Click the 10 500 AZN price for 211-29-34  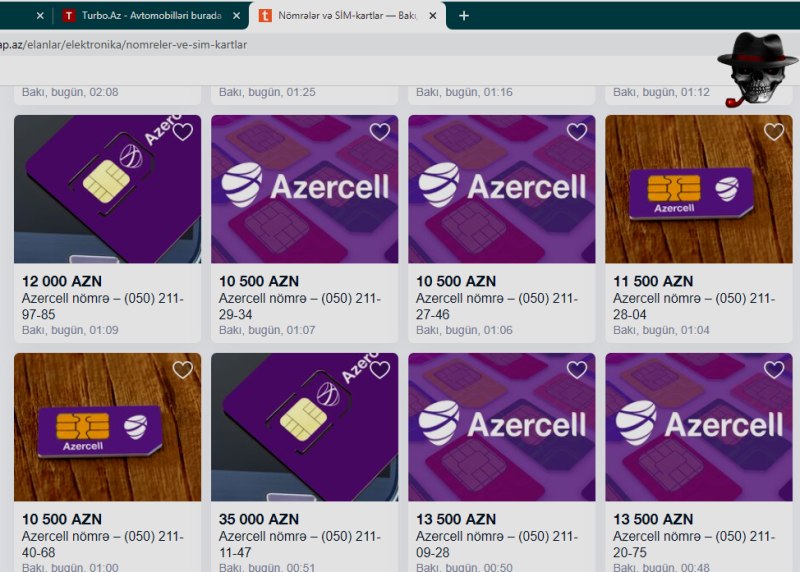[x=259, y=281]
